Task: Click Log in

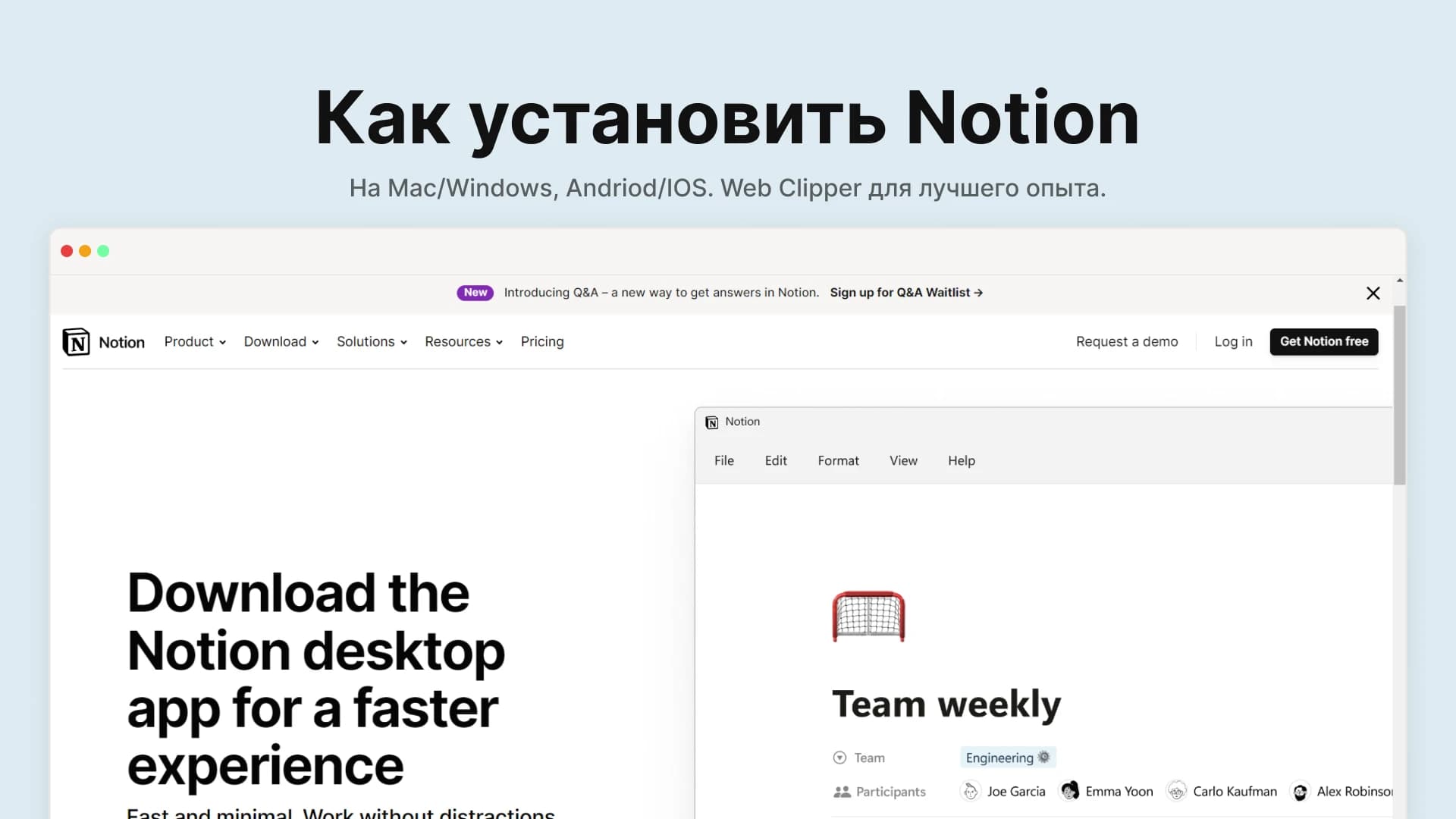Action: [1233, 342]
